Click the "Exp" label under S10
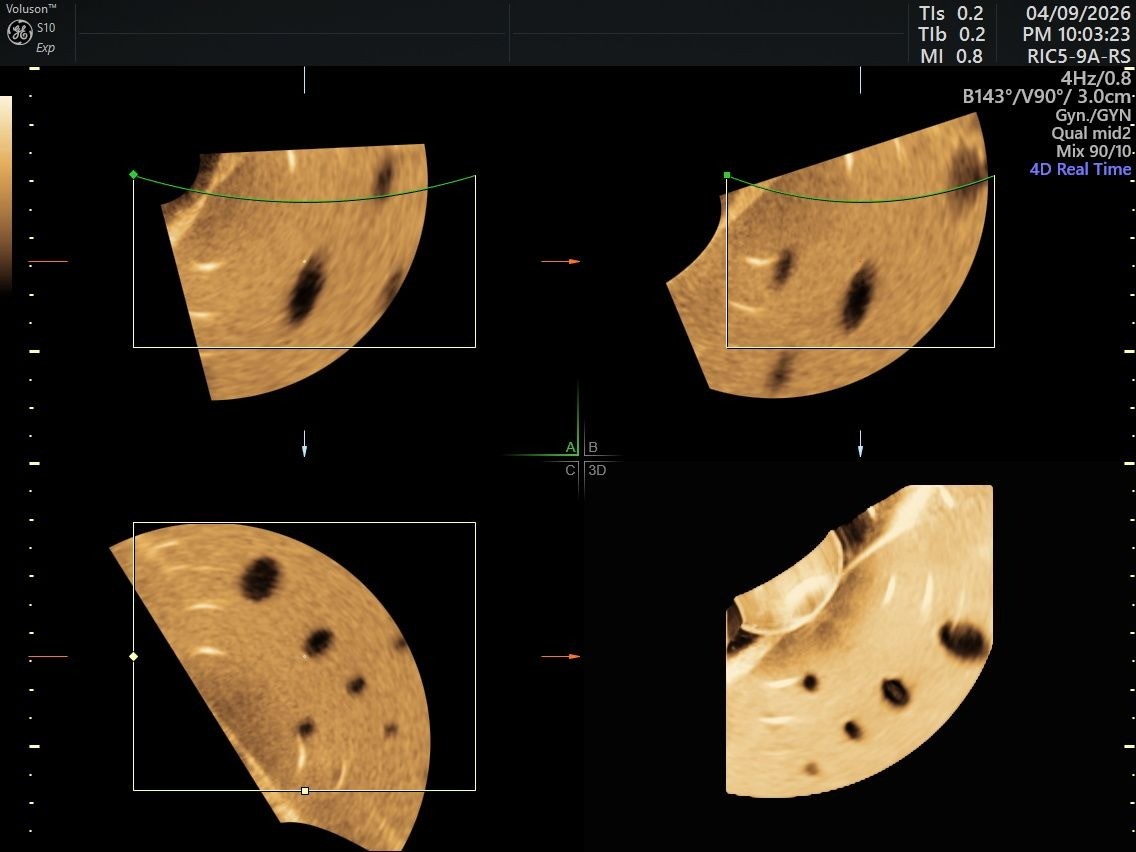The height and width of the screenshot is (852, 1136). [x=46, y=48]
